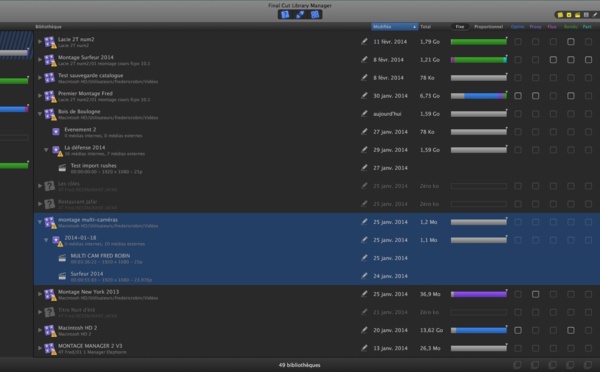Click the green storage bar of Lacie 2T num2
600x372 pixels.
(479, 42)
